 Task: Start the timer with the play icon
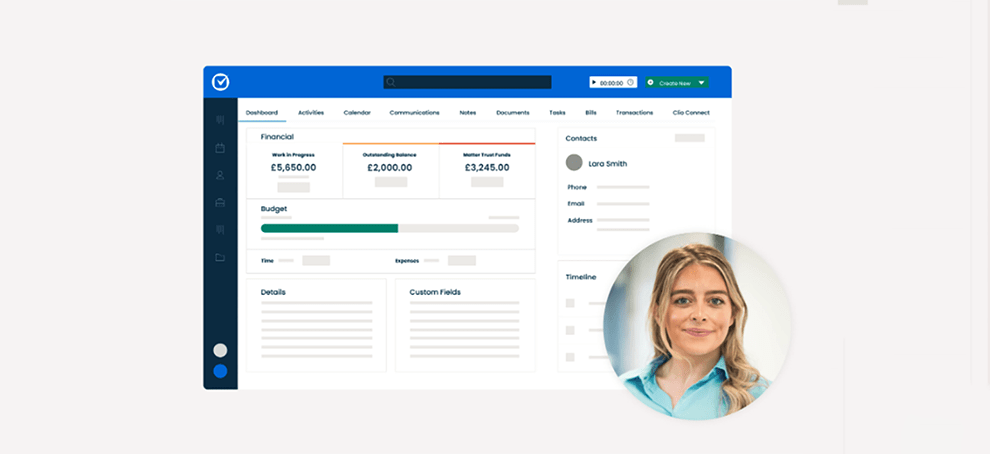pos(594,82)
